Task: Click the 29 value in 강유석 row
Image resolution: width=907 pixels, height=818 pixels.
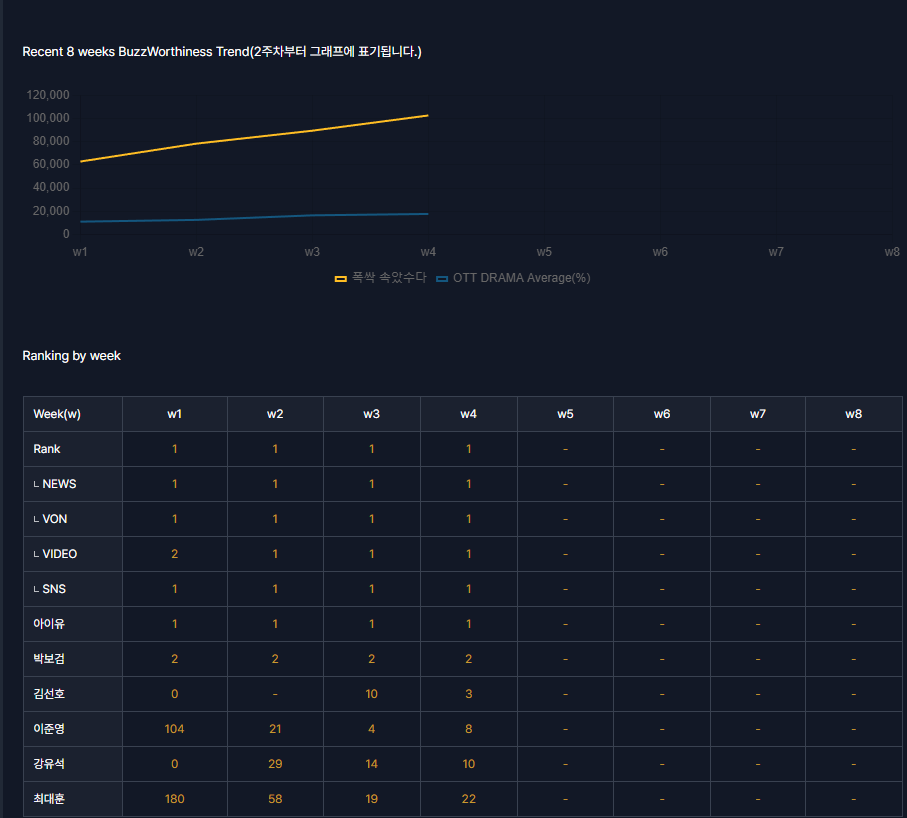Action: pos(275,764)
